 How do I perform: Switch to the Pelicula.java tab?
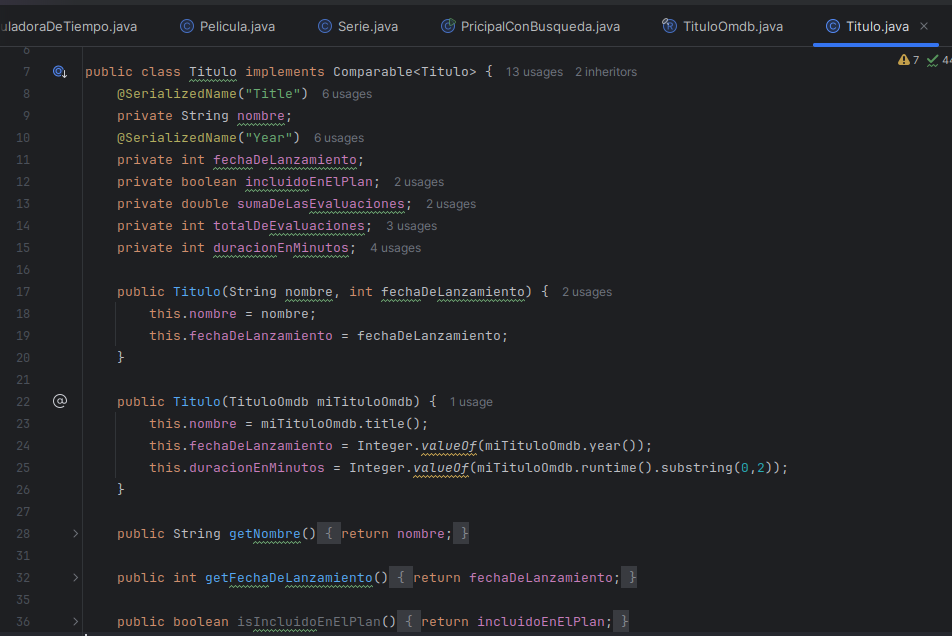click(x=228, y=26)
